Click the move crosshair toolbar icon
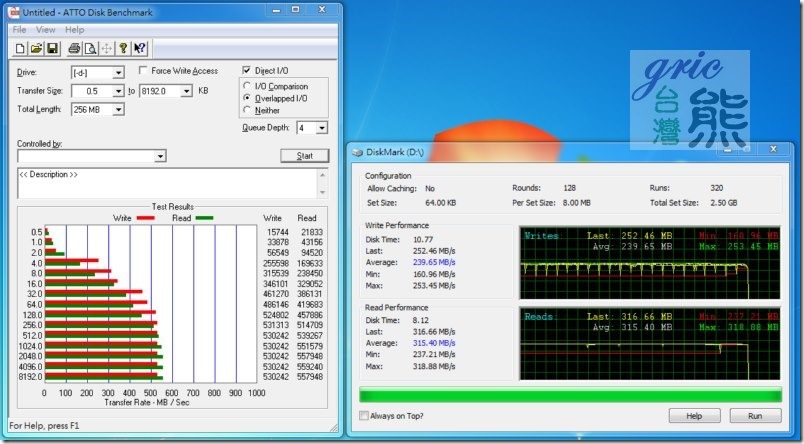Viewport: 804px width, 444px height. click(106, 48)
